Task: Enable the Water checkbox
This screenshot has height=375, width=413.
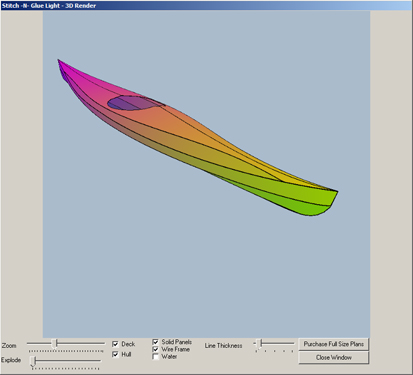Action: coord(155,357)
